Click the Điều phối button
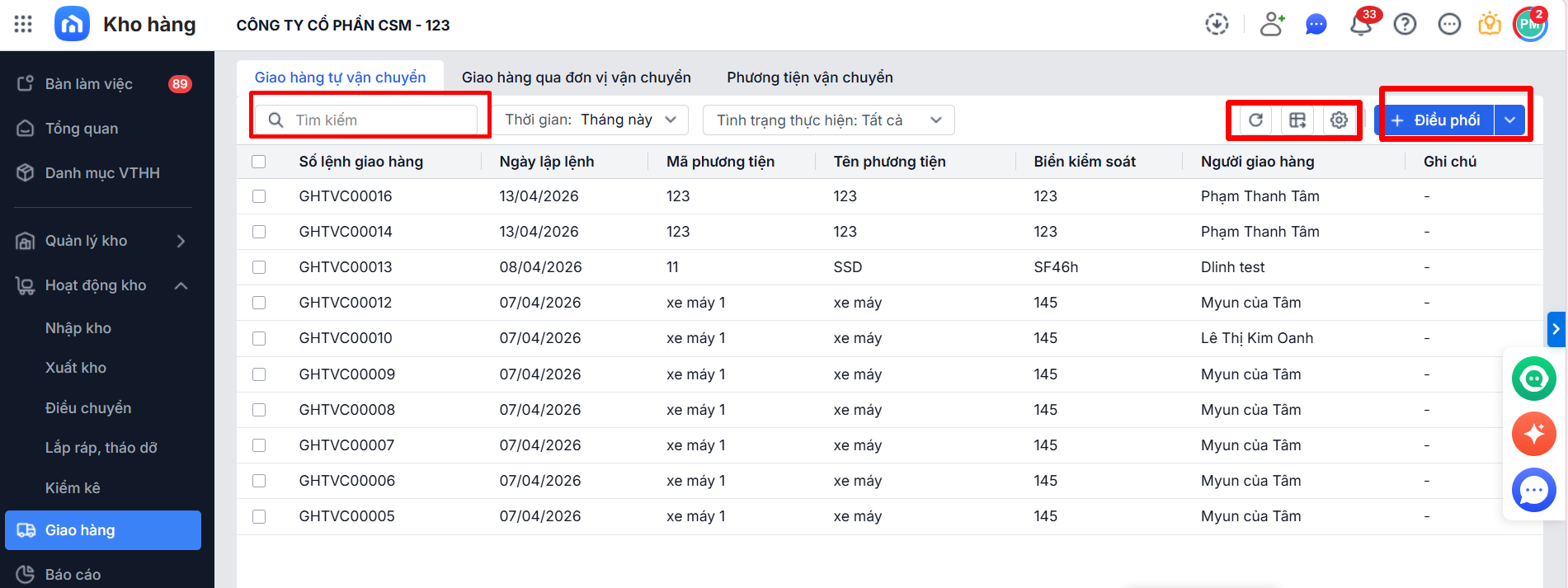This screenshot has width=1568, height=588. pos(1436,120)
